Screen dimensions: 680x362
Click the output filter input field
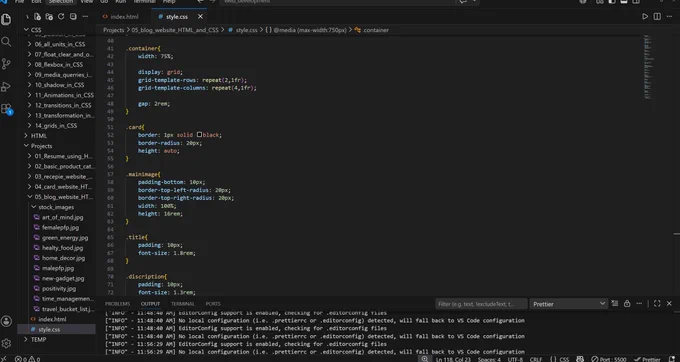tap(481, 304)
